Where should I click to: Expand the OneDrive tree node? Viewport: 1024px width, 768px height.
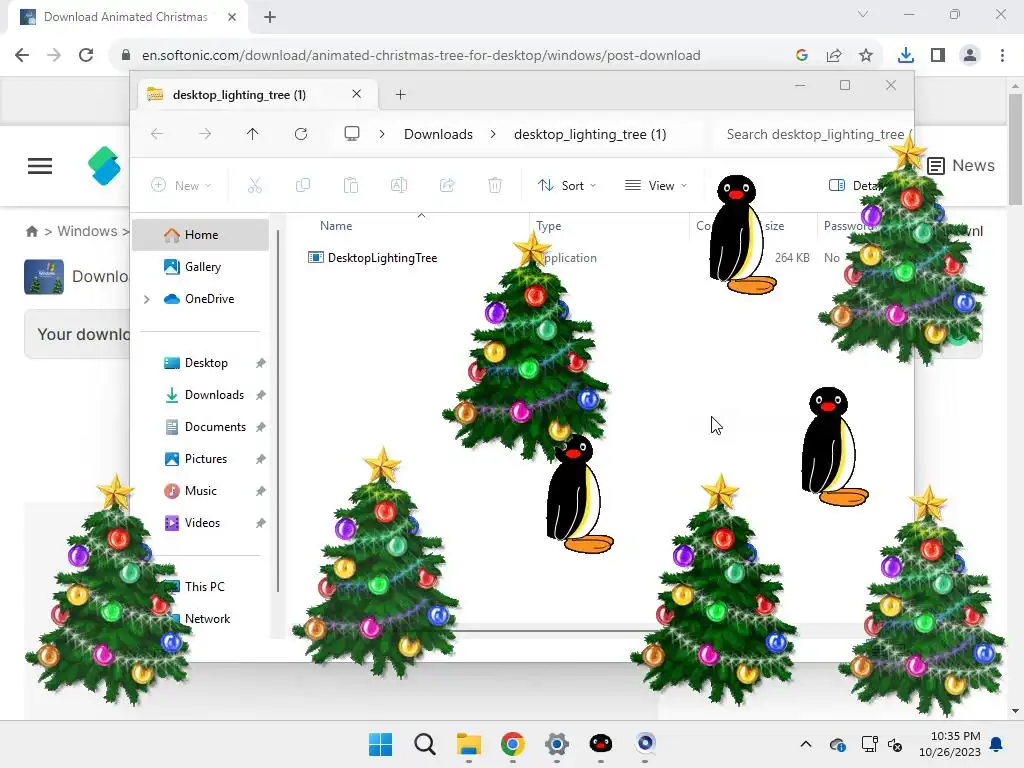146,299
